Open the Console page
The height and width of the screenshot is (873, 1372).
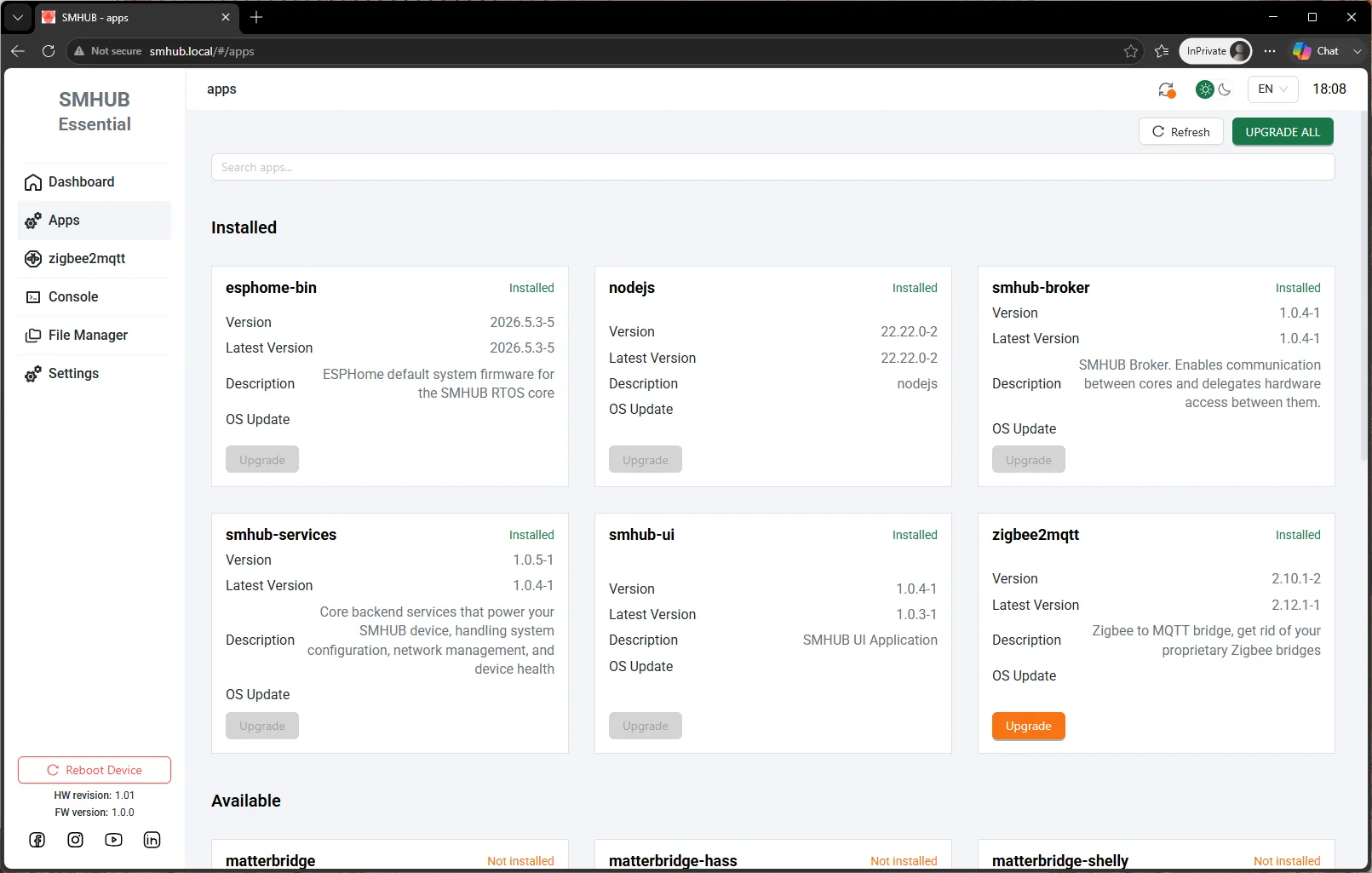(x=94, y=297)
